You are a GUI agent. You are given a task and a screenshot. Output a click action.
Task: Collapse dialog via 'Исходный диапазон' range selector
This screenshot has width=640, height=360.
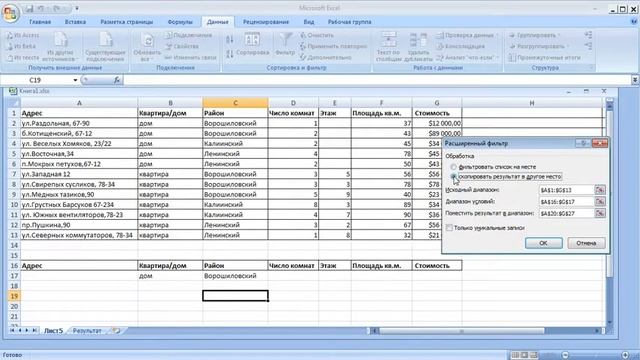(600, 190)
